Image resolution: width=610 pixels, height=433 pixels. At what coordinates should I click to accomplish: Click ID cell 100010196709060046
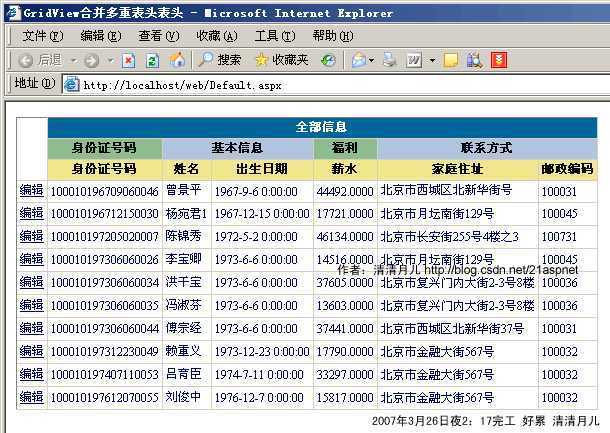[x=105, y=191]
